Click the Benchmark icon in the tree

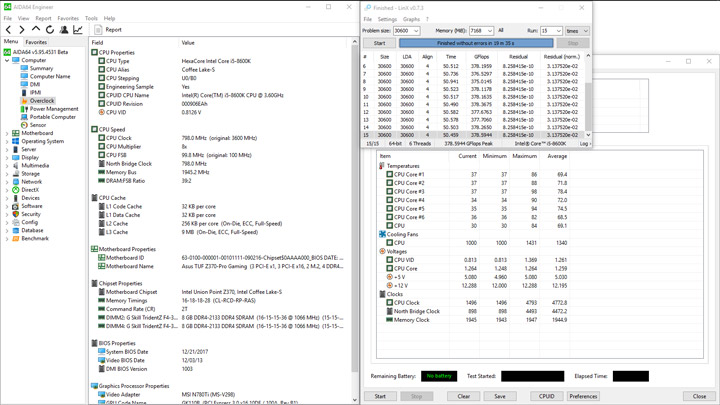point(16,238)
